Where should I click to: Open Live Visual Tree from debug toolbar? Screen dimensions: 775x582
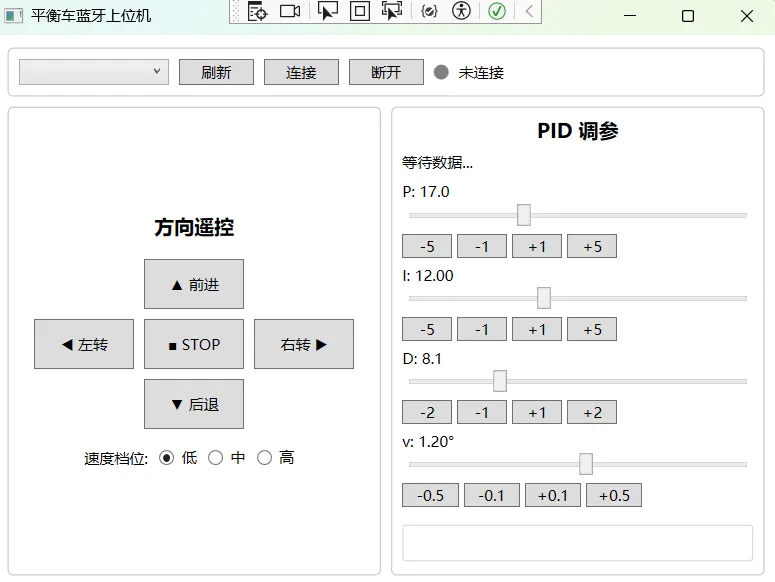tap(257, 11)
